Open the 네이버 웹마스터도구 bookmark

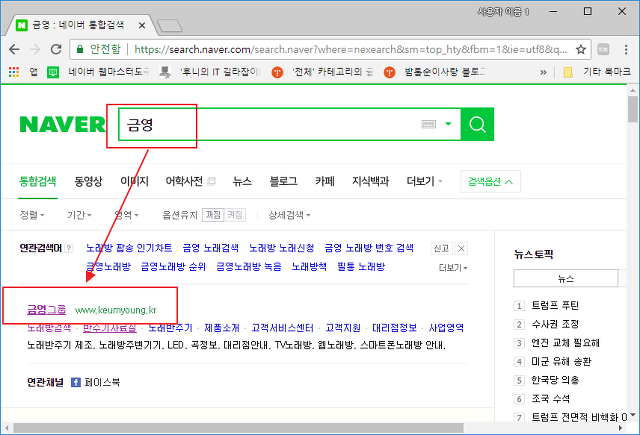click(98, 72)
